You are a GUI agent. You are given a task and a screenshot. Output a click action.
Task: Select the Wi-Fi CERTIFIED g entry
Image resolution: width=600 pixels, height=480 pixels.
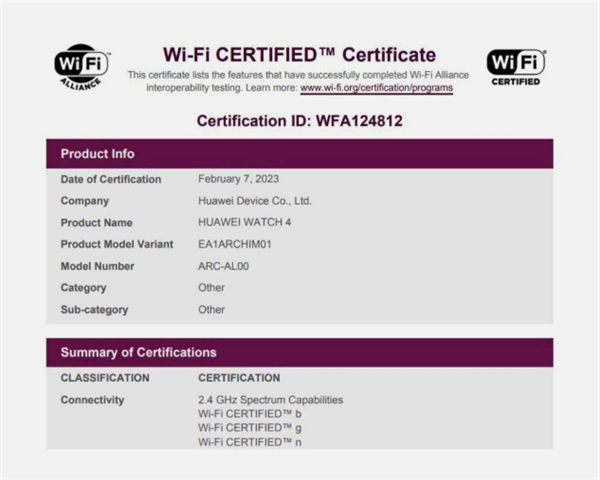click(250, 428)
